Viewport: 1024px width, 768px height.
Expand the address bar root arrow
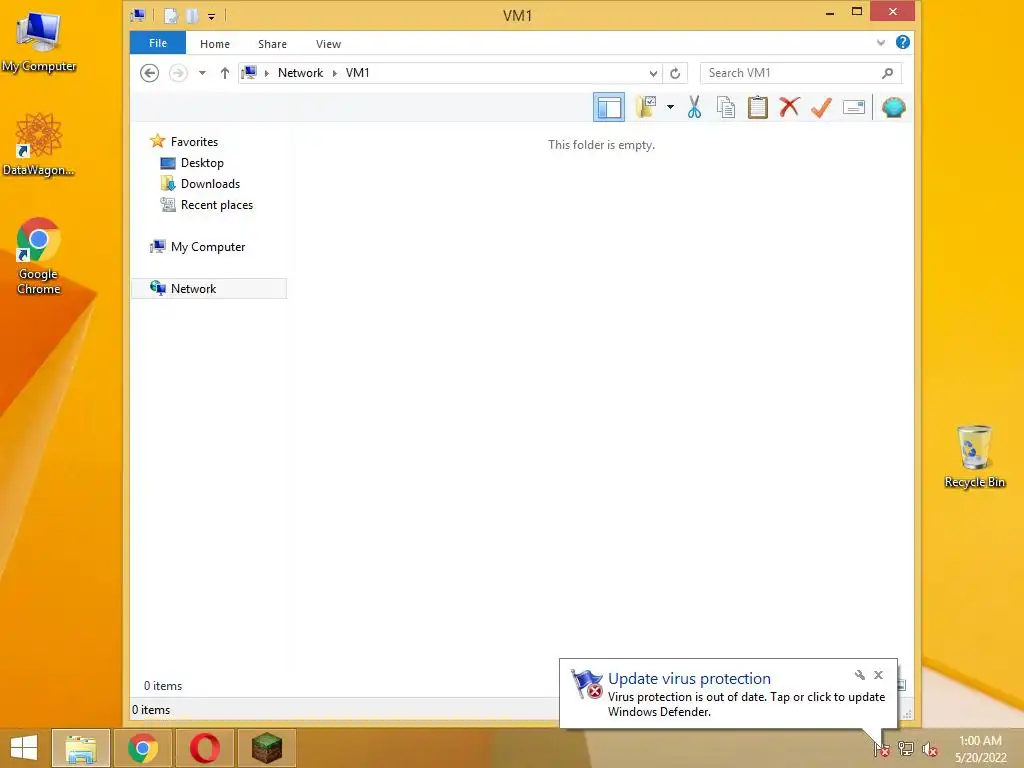click(x=266, y=73)
